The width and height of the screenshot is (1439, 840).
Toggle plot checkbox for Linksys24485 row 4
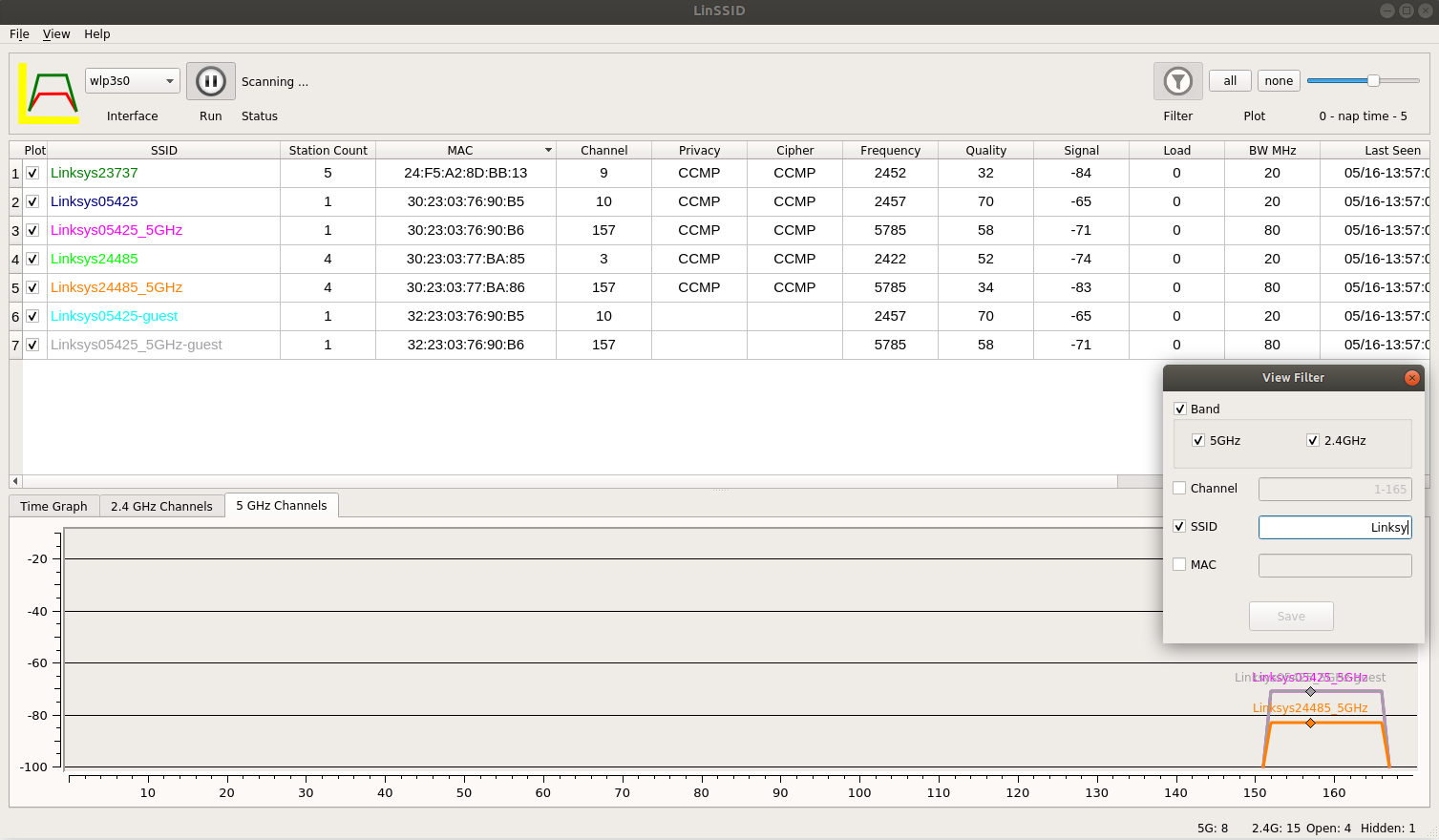point(32,259)
